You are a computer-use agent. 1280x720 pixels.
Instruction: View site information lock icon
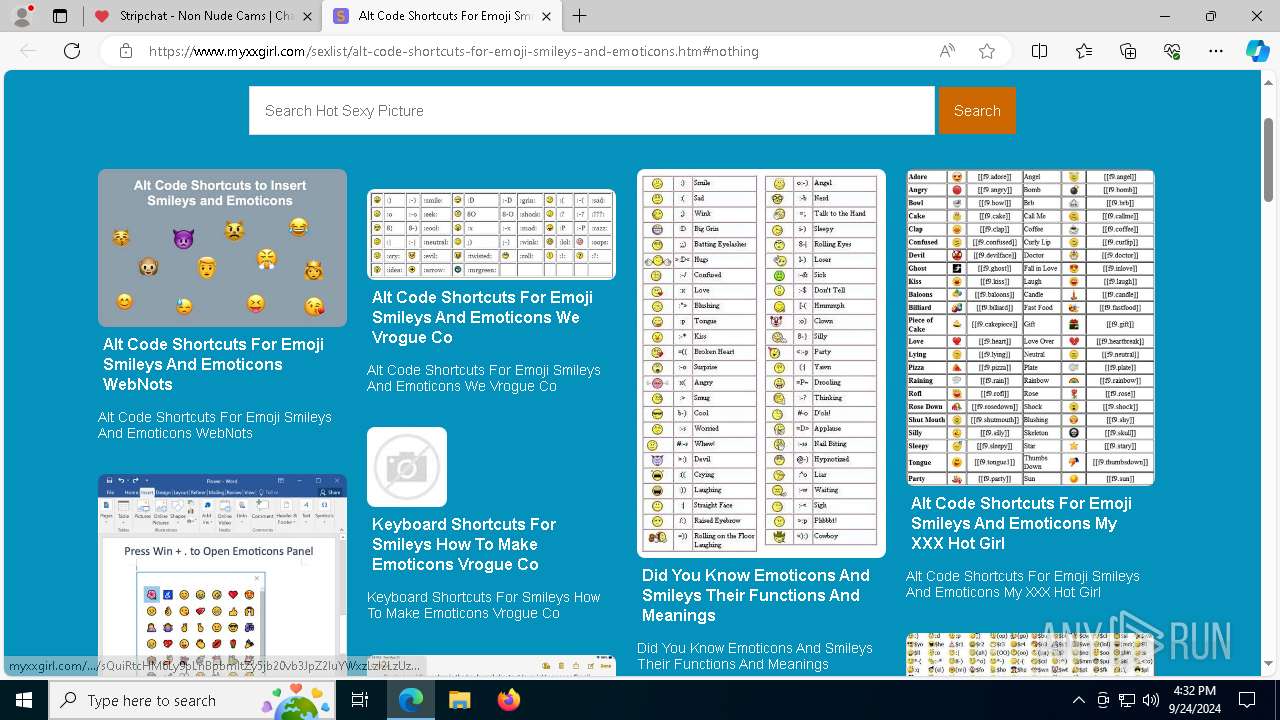coord(125,51)
